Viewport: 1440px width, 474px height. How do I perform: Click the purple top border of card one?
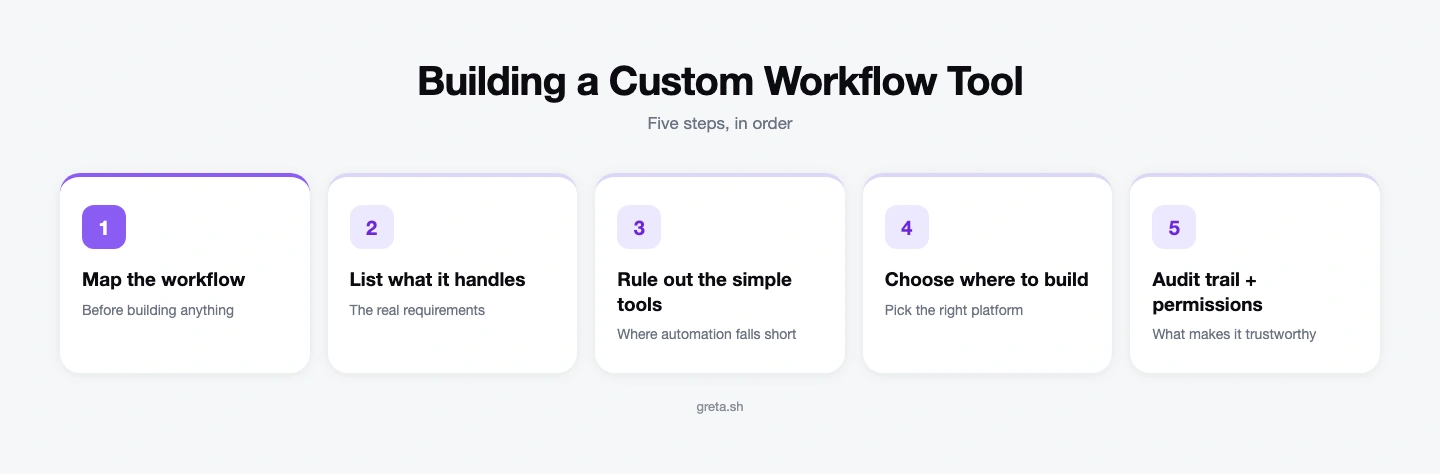tap(185, 175)
